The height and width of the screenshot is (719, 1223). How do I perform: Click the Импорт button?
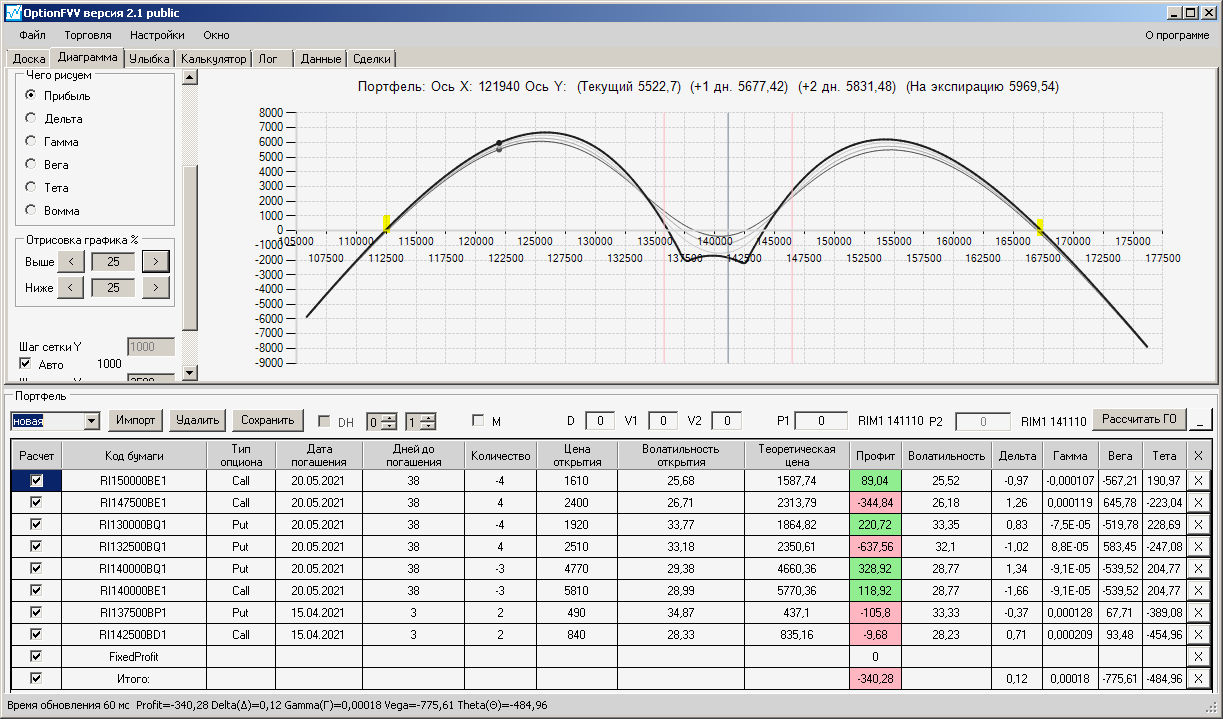(x=136, y=420)
